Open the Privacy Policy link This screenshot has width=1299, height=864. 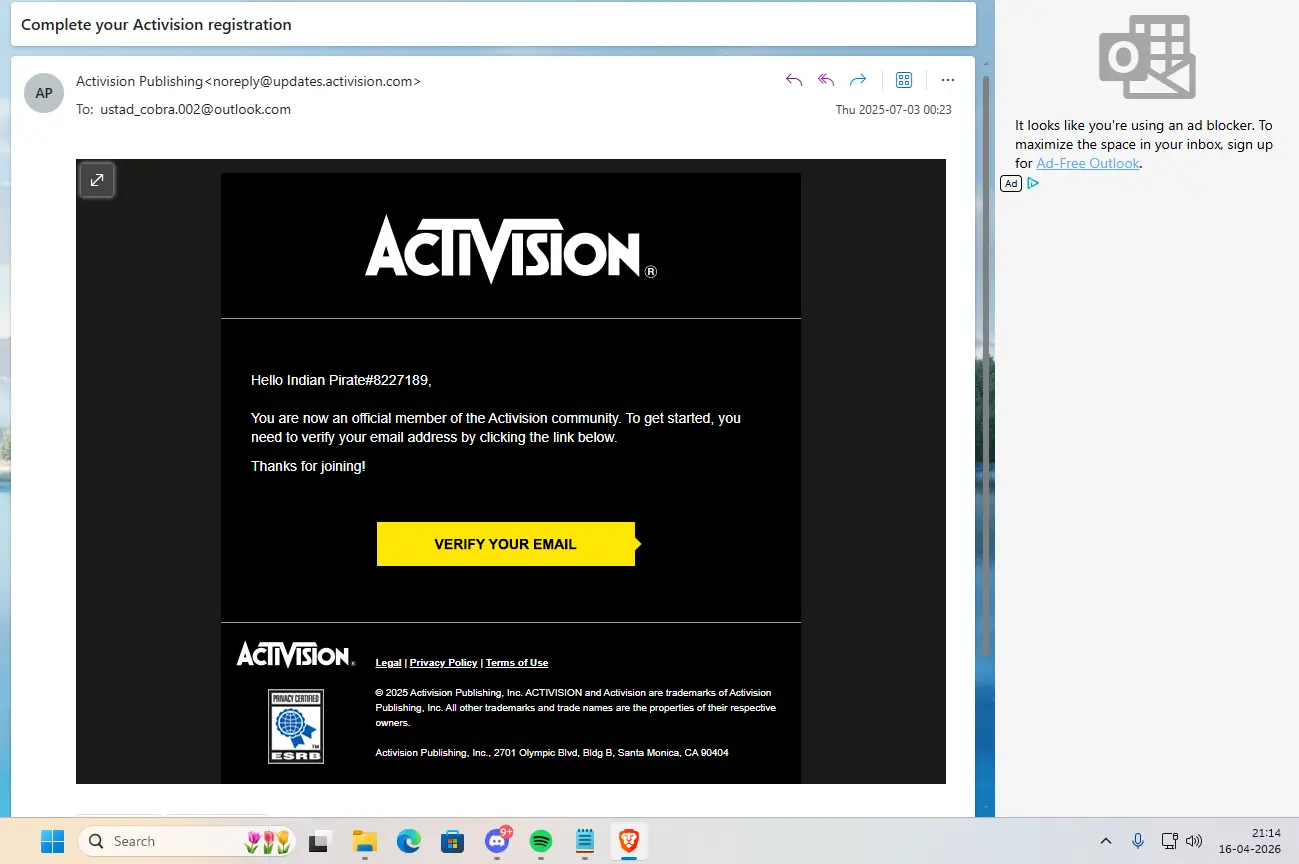tap(443, 663)
